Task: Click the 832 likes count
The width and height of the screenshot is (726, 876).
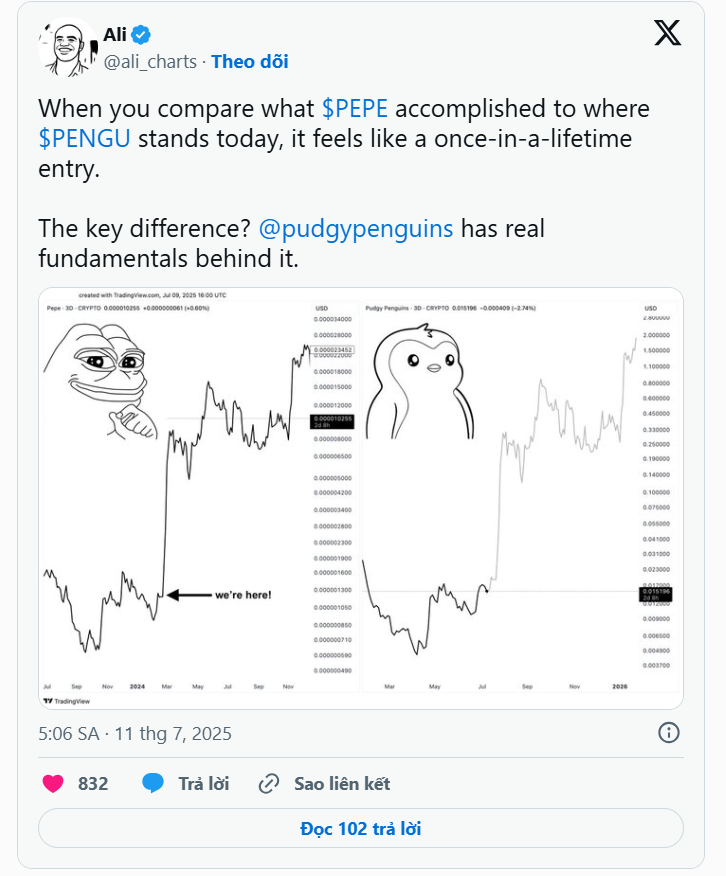Action: [x=93, y=784]
